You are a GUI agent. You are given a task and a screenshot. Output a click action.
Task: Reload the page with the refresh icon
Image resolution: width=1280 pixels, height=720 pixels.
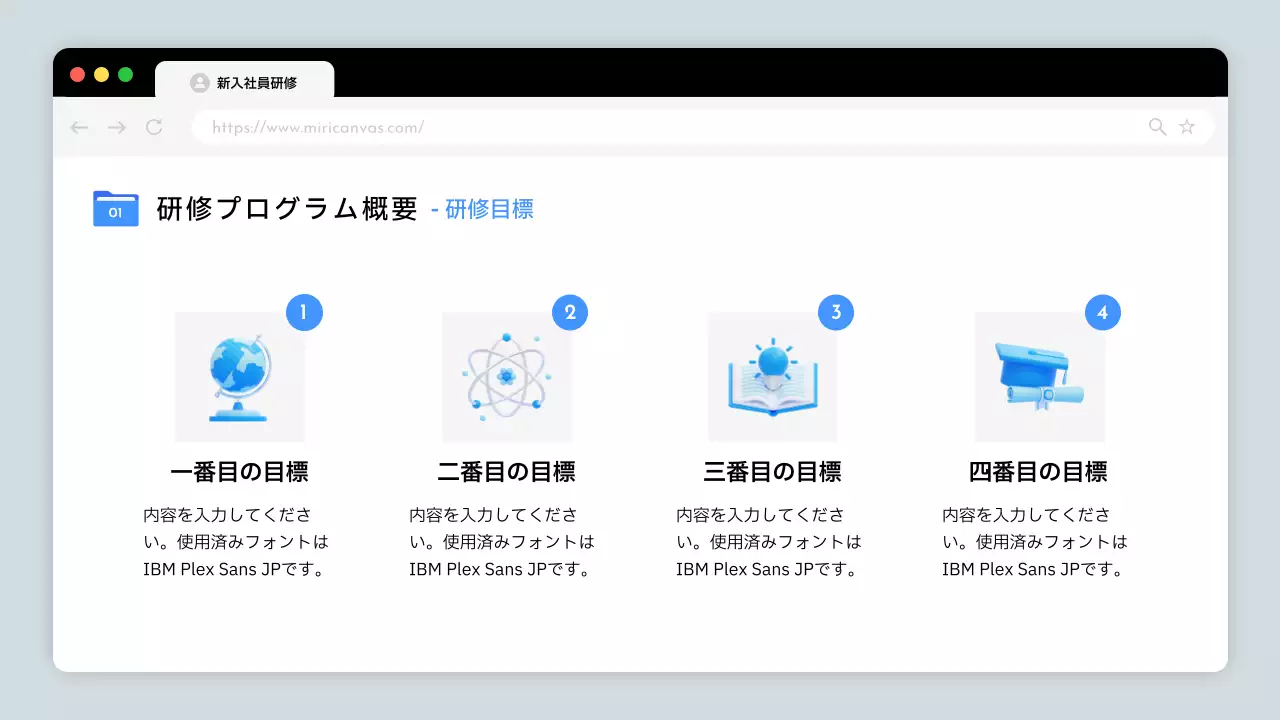pyautogui.click(x=154, y=127)
